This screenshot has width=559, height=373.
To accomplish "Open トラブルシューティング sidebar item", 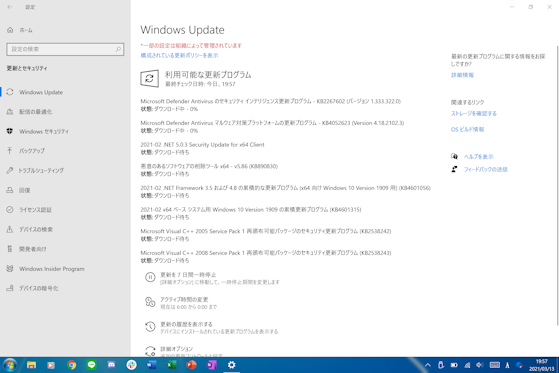I will 41,170.
